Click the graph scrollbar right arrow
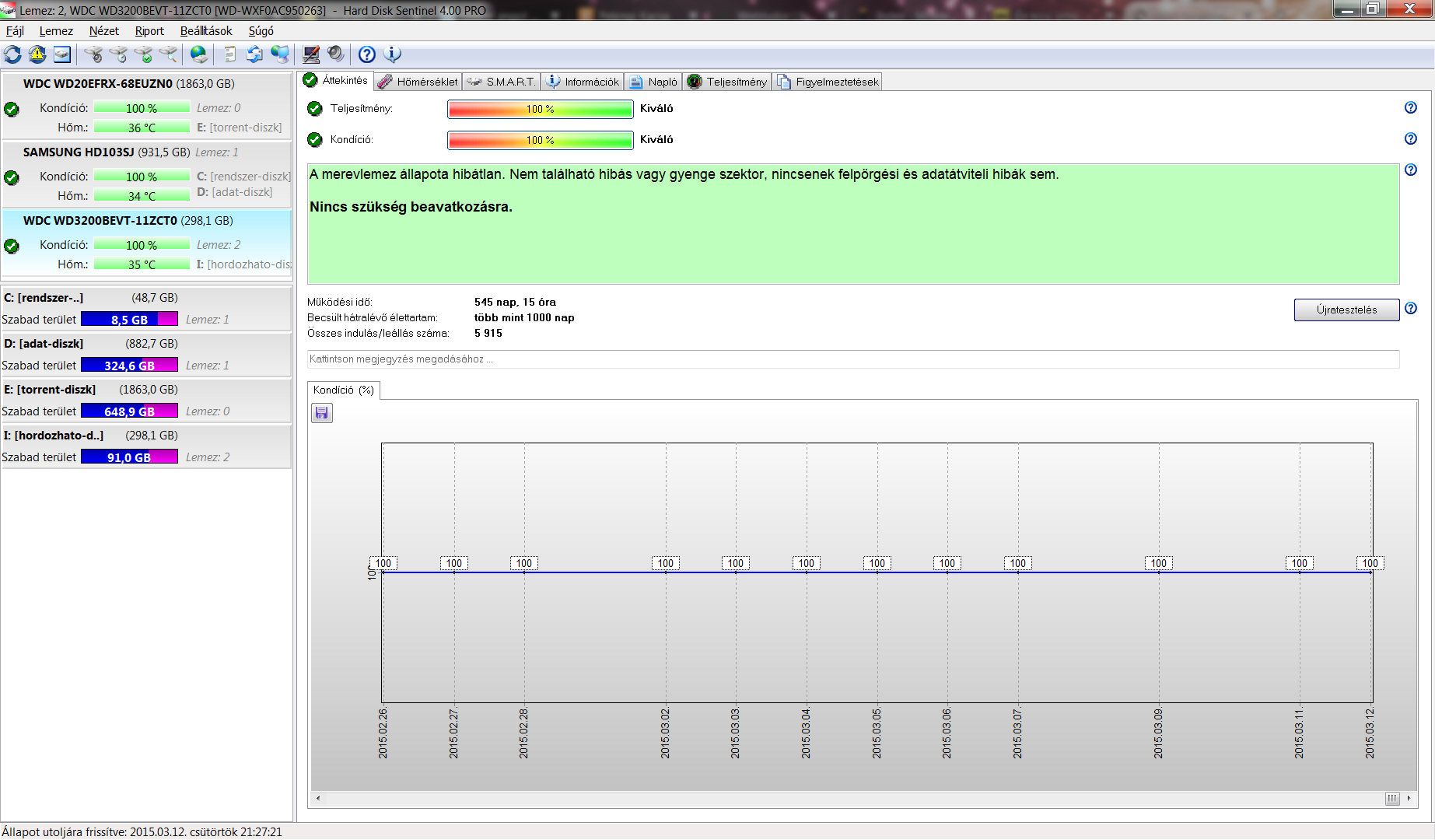The width and height of the screenshot is (1435, 840). click(x=1409, y=799)
